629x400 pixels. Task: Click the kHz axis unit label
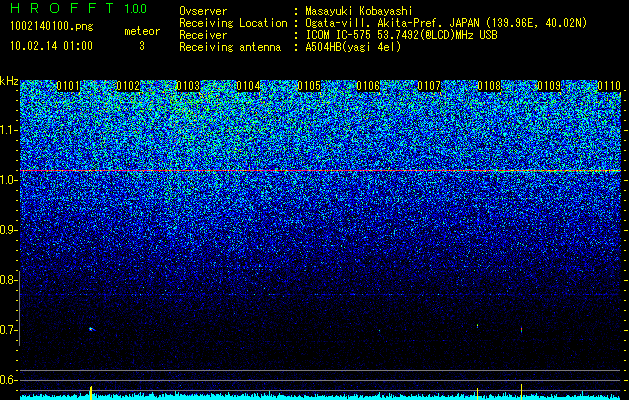click(x=9, y=81)
